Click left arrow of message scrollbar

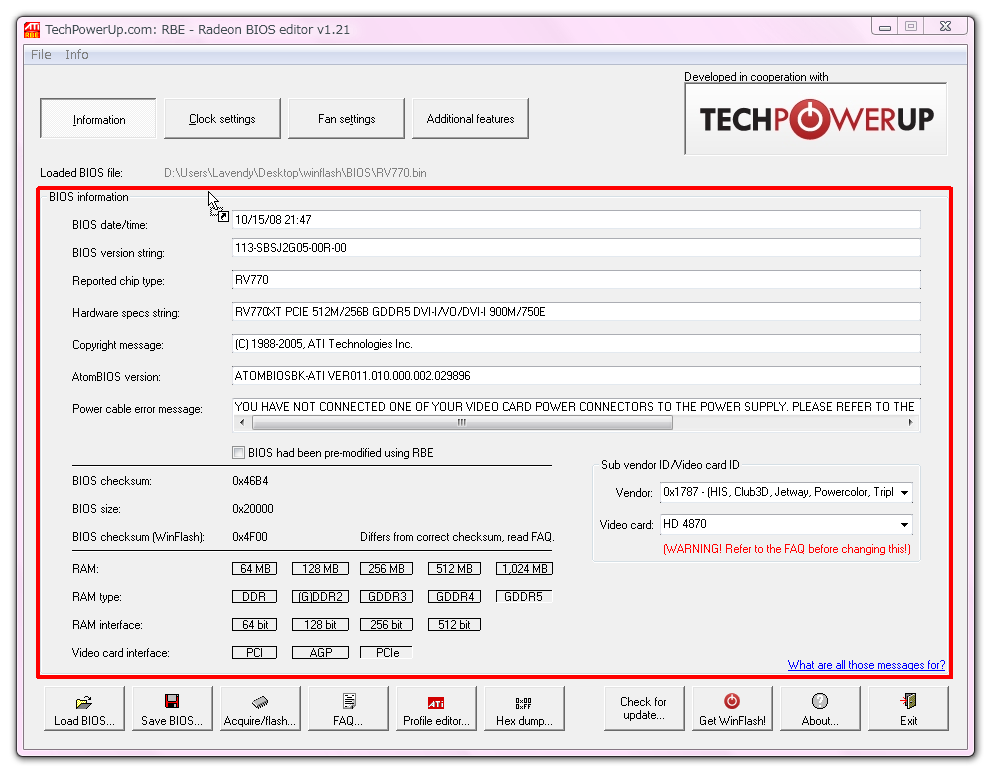click(242, 422)
